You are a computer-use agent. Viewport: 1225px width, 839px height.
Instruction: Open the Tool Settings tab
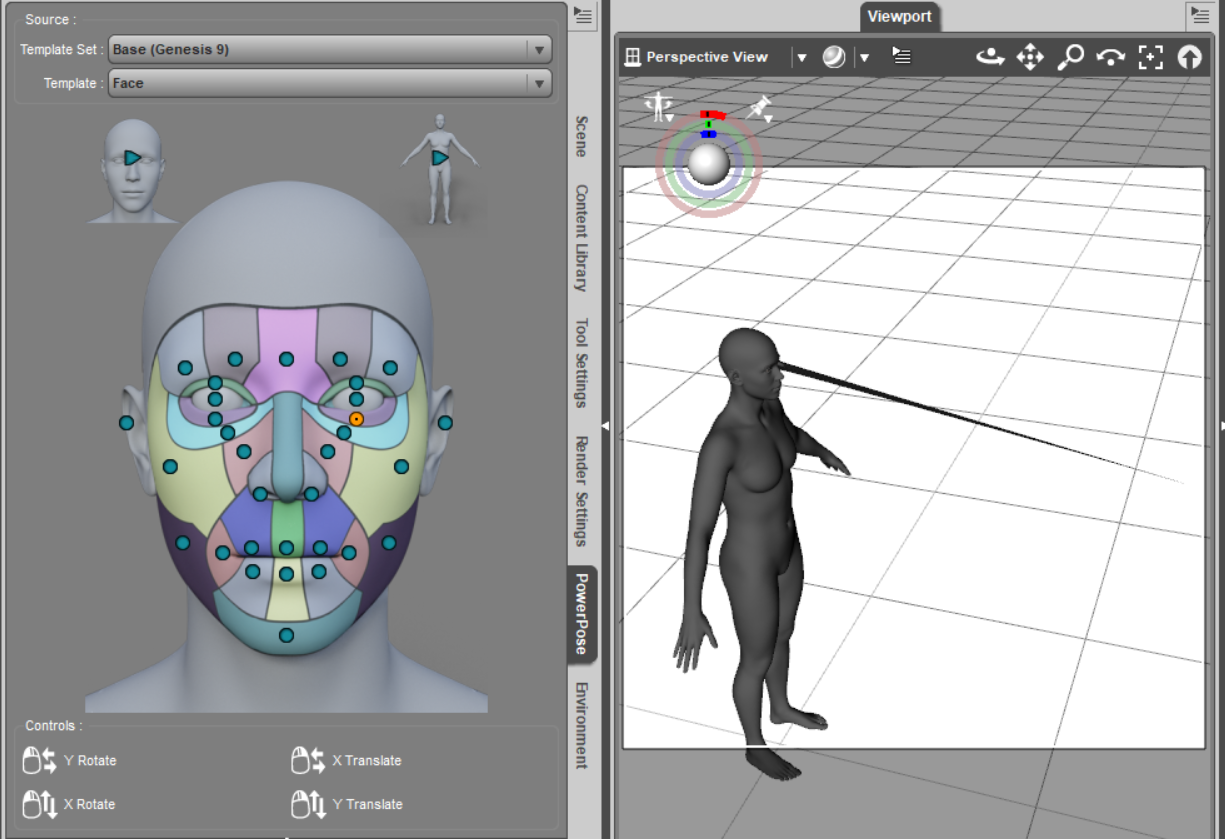click(581, 363)
